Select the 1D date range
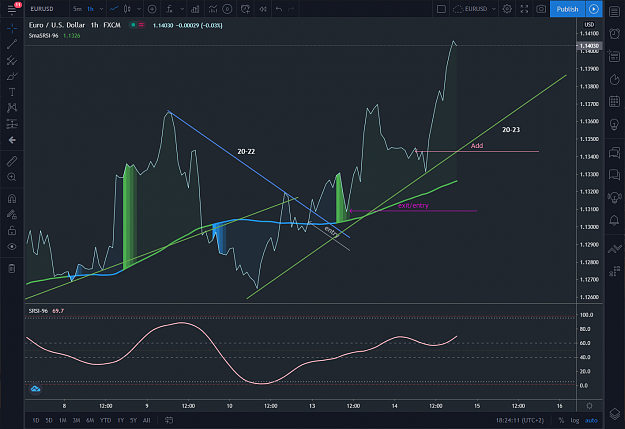 pyautogui.click(x=36, y=420)
